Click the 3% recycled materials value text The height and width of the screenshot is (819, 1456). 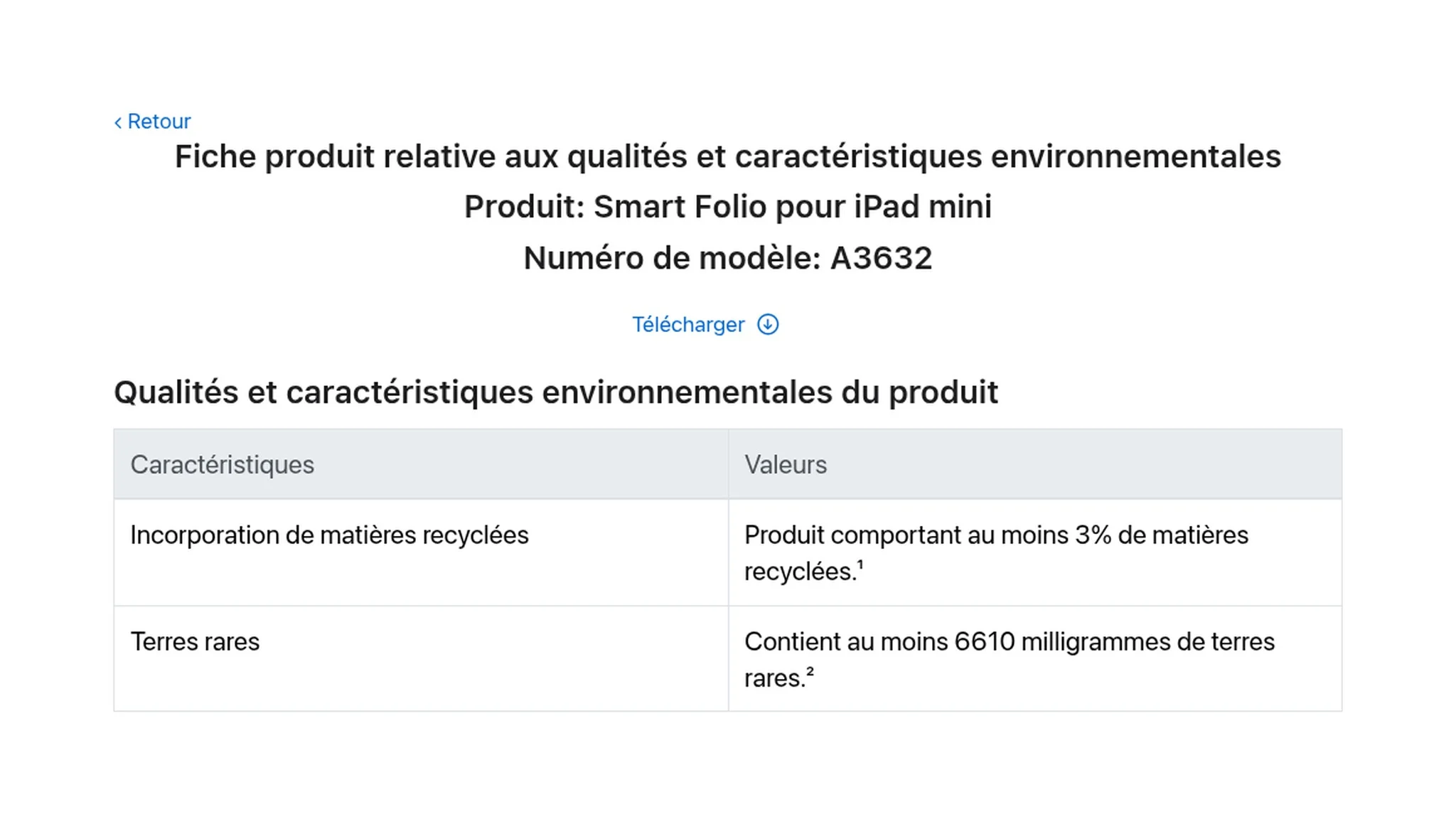click(996, 553)
